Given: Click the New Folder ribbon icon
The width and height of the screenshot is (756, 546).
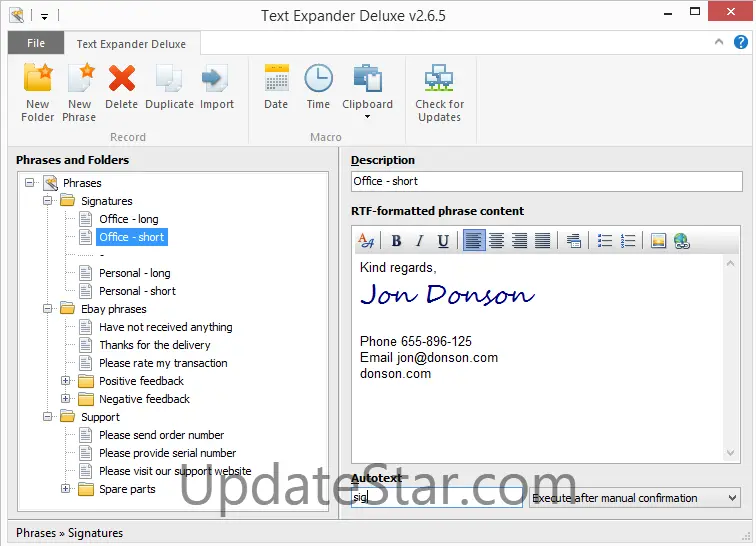Looking at the screenshot, I should coord(38,78).
